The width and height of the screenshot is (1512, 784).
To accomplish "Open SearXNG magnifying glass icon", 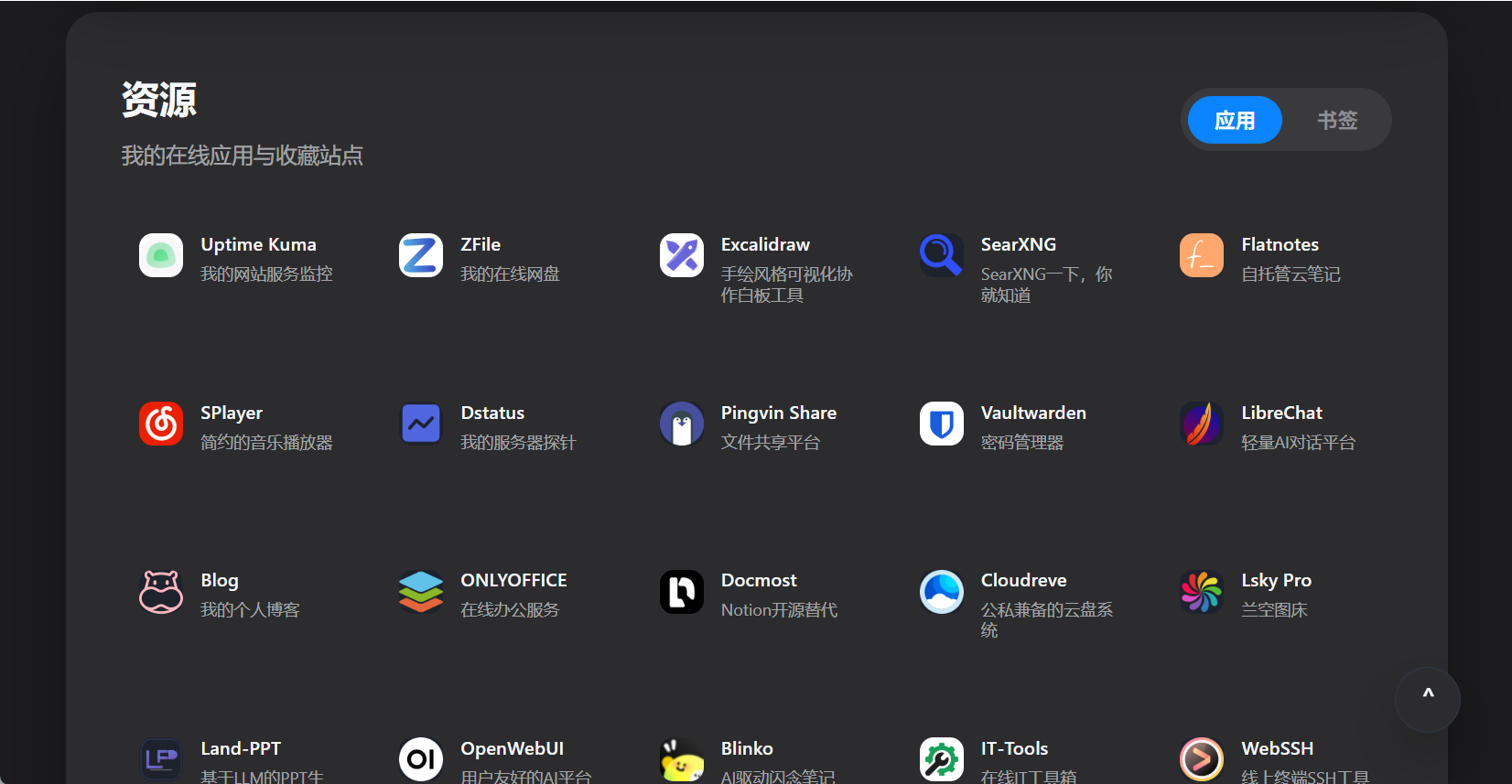I will (x=941, y=255).
